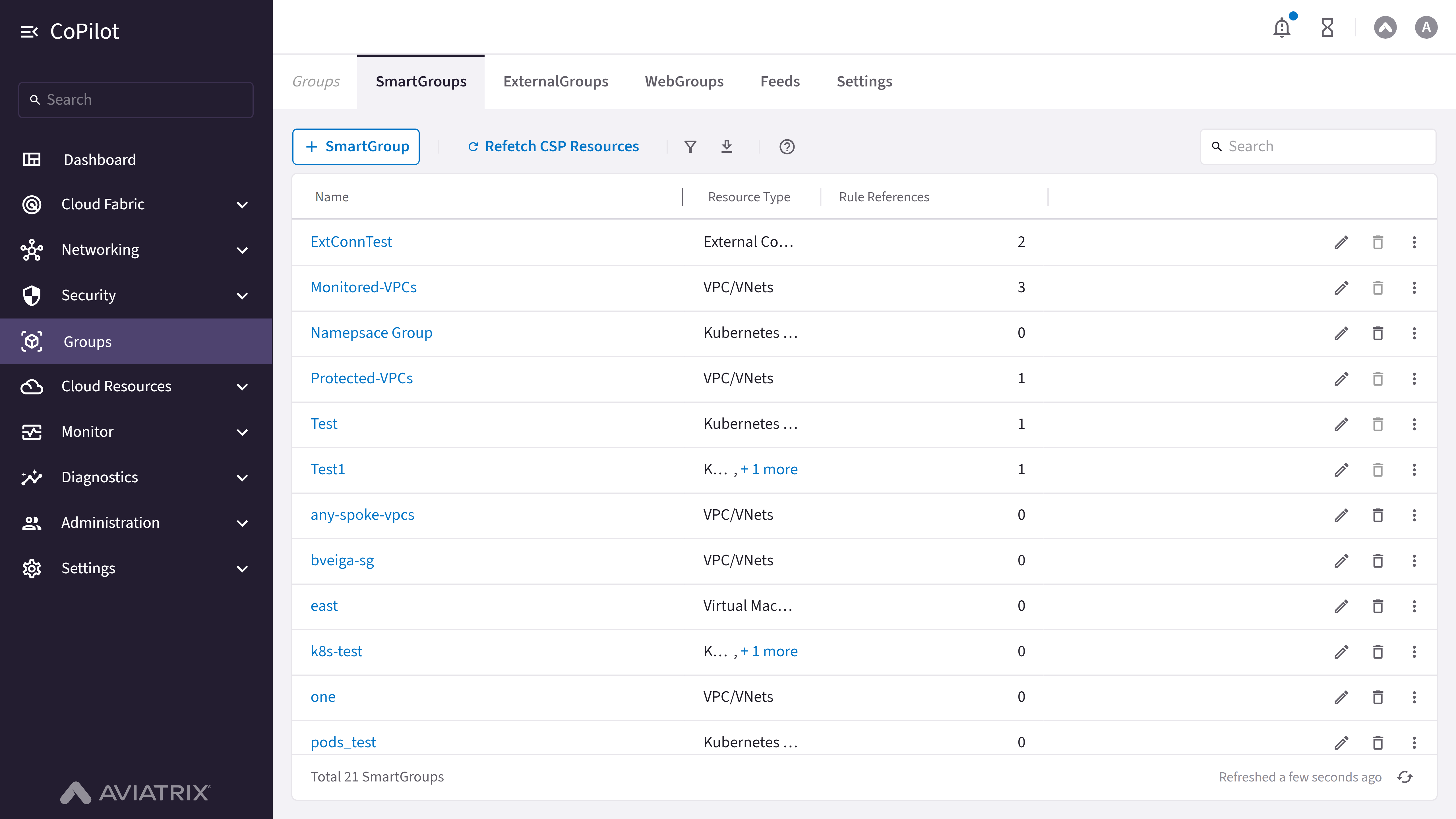Screen dimensions: 1456x819
Task: Open more options for Monitored-VPCs
Action: (x=1414, y=288)
